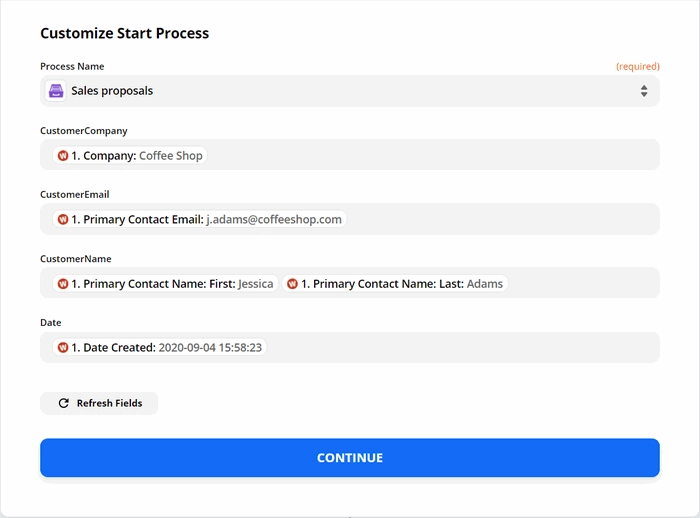Click the Primary Contact Email token icon

[x=63, y=219]
